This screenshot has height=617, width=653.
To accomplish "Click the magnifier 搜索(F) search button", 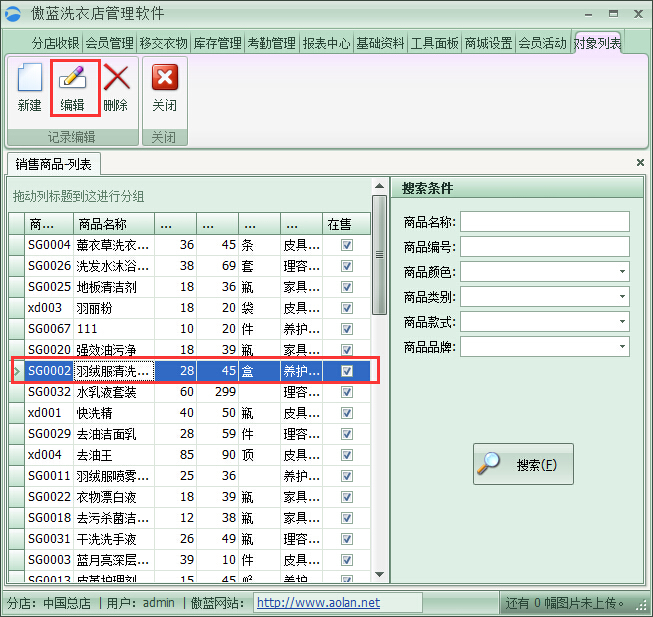I will click(x=523, y=464).
